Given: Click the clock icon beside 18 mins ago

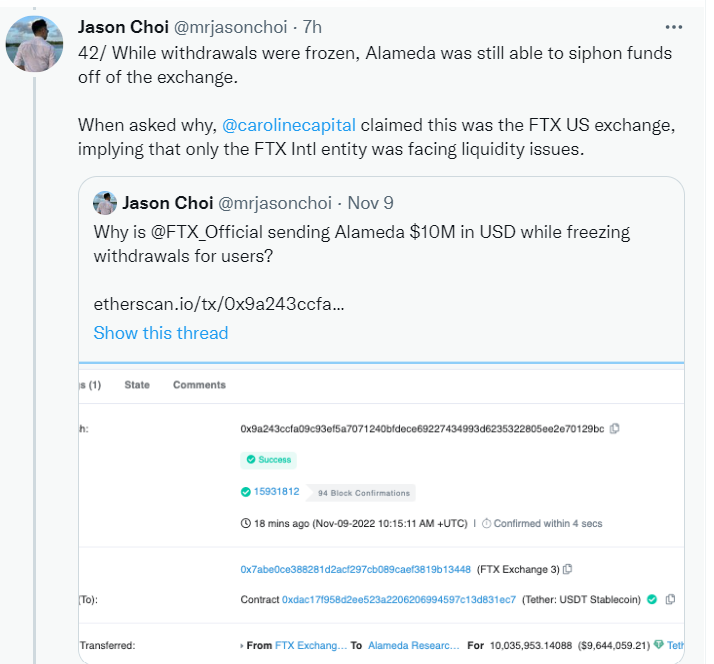Looking at the screenshot, I should coord(246,523).
